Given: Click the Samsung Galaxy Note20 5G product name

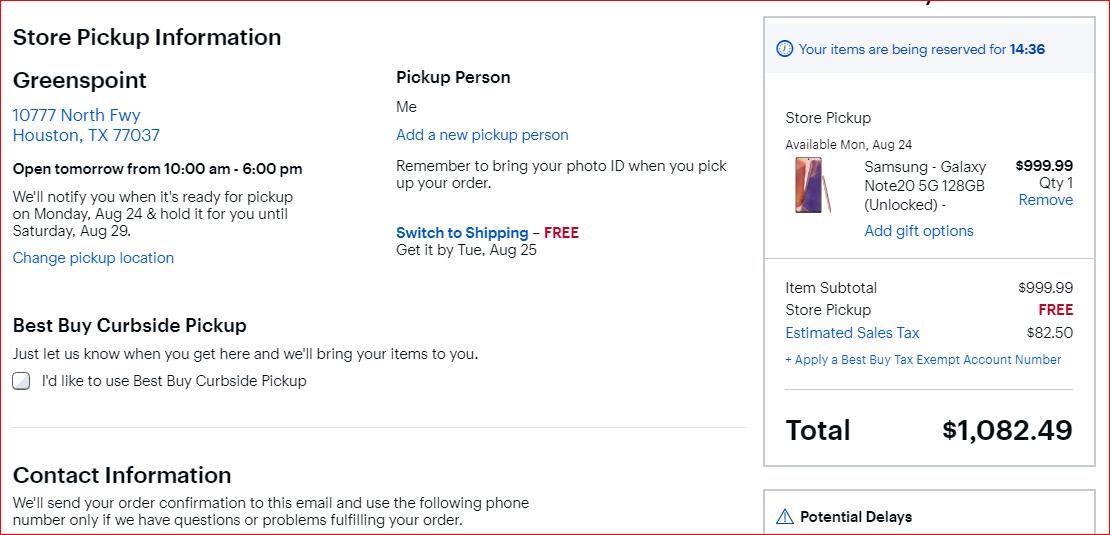Looking at the screenshot, I should pyautogui.click(x=925, y=186).
